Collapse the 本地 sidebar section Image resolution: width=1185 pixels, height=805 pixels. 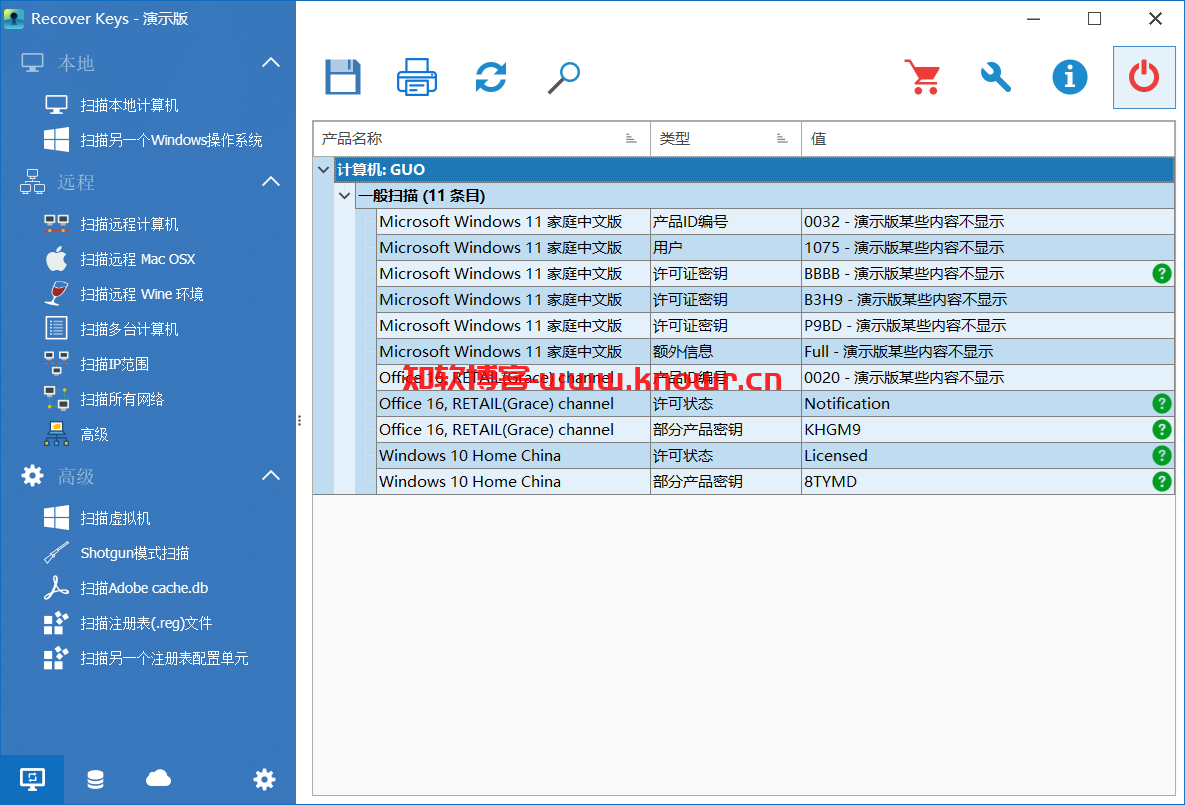[x=271, y=63]
